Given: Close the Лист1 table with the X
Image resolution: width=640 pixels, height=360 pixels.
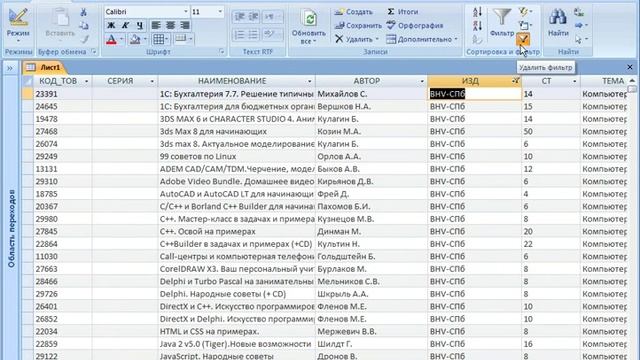Looking at the screenshot, I should pos(630,67).
